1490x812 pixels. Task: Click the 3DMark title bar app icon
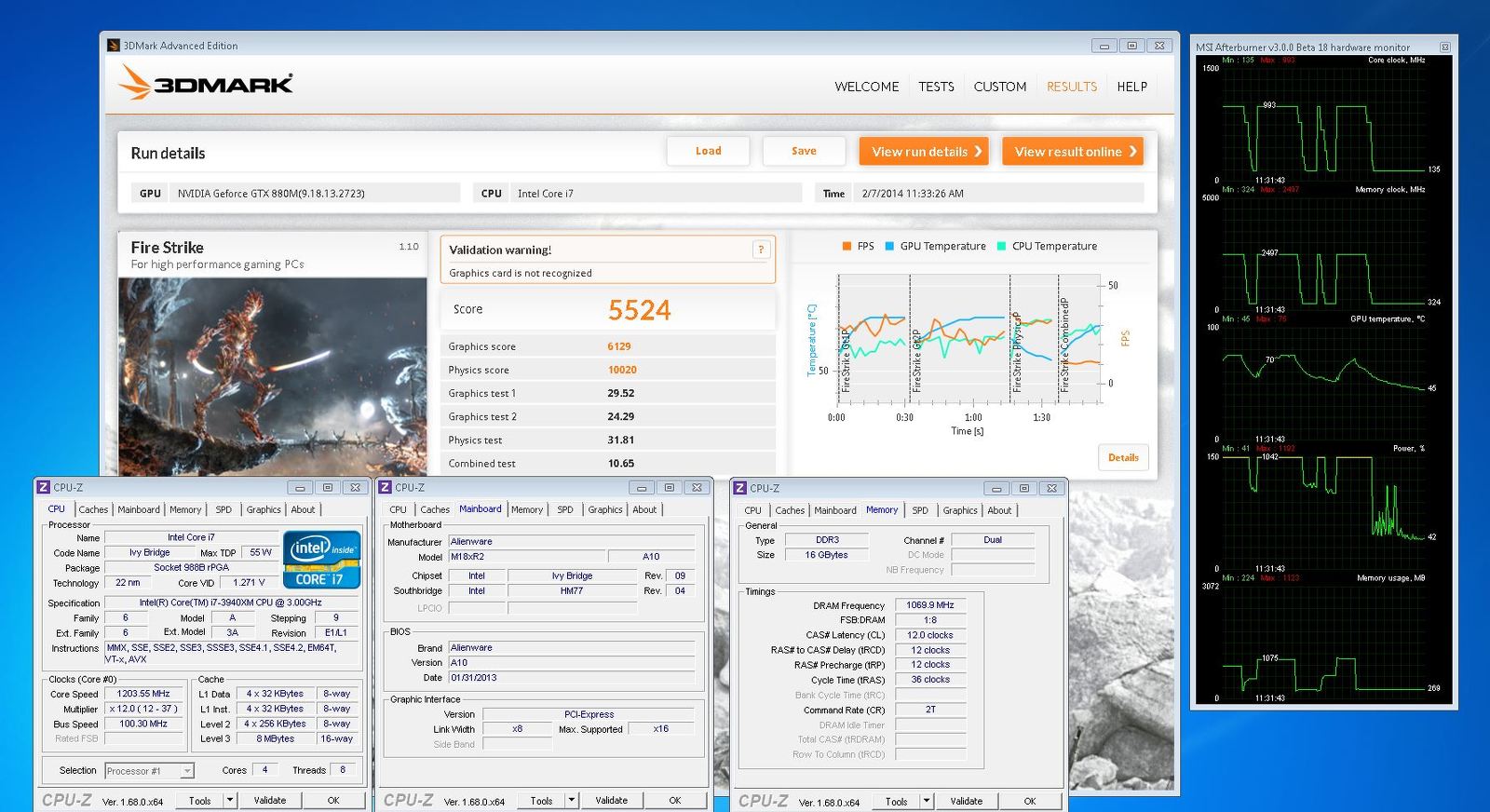114,46
